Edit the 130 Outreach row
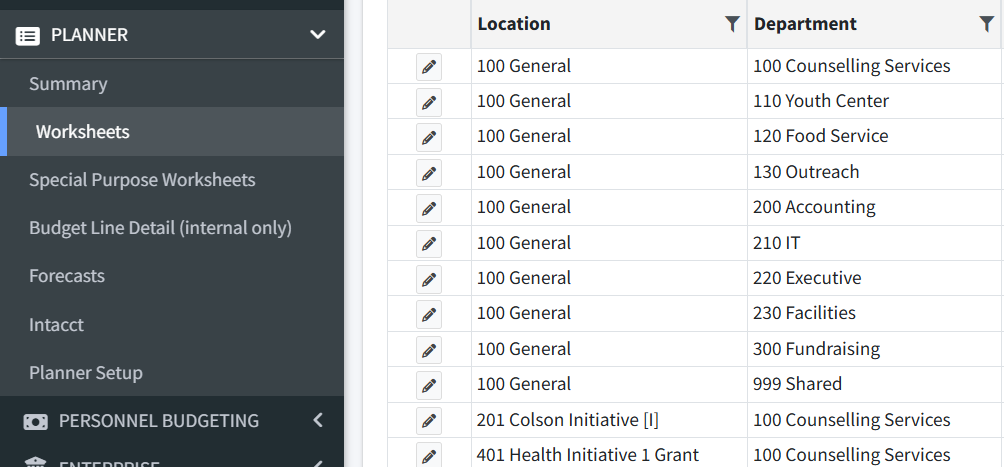 point(429,173)
